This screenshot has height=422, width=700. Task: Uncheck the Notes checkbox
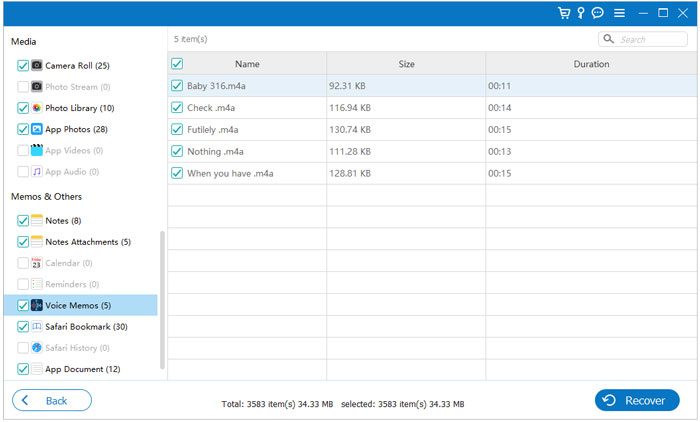click(x=23, y=221)
